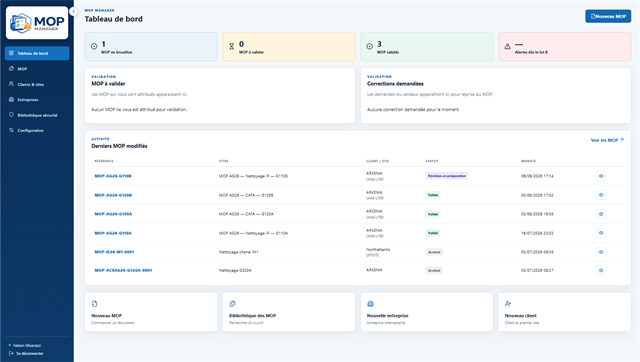Open Entreprises in the sidebar
640x362 pixels.
pos(37,100)
